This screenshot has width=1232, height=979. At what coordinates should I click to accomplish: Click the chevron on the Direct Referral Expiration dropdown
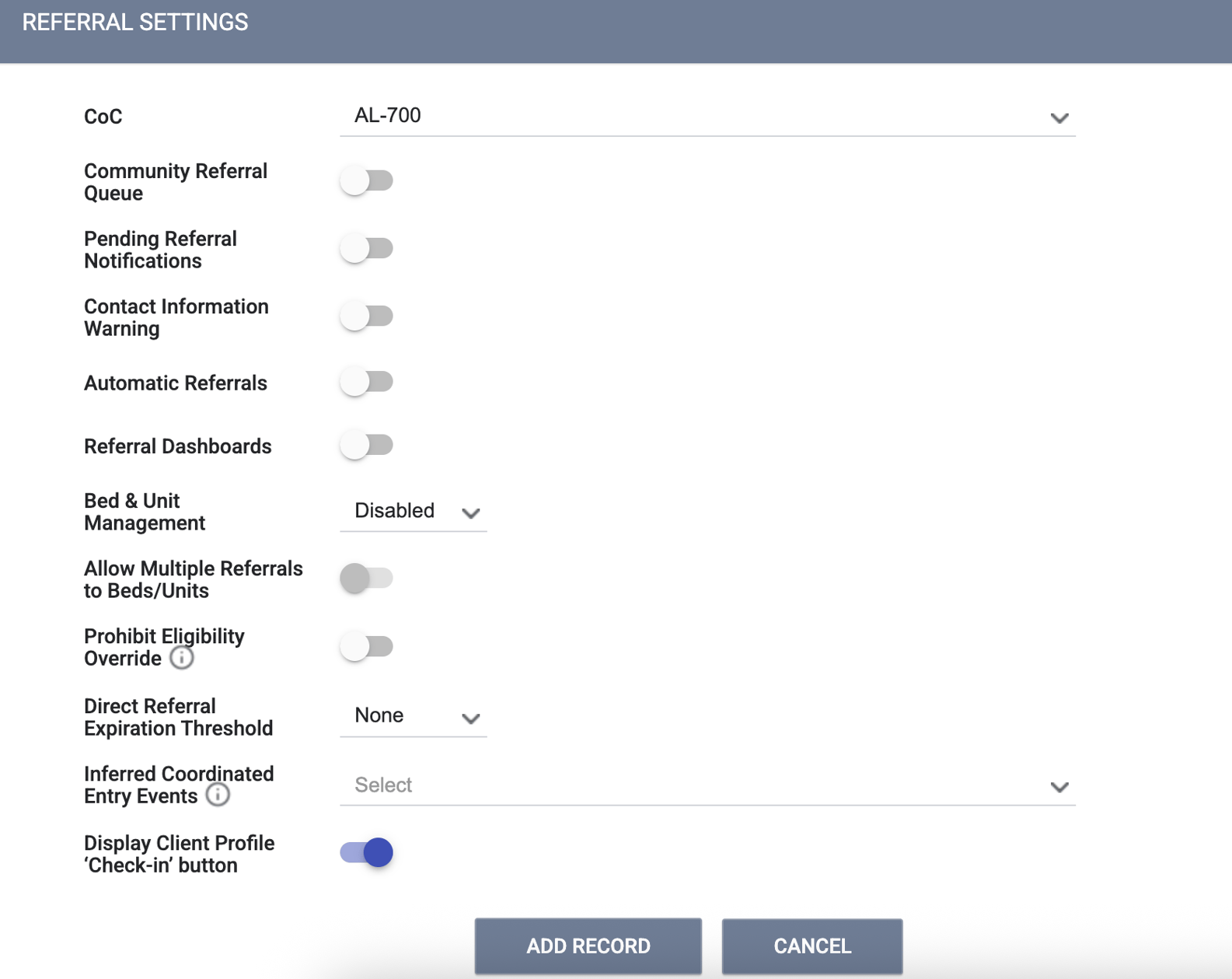[471, 719]
